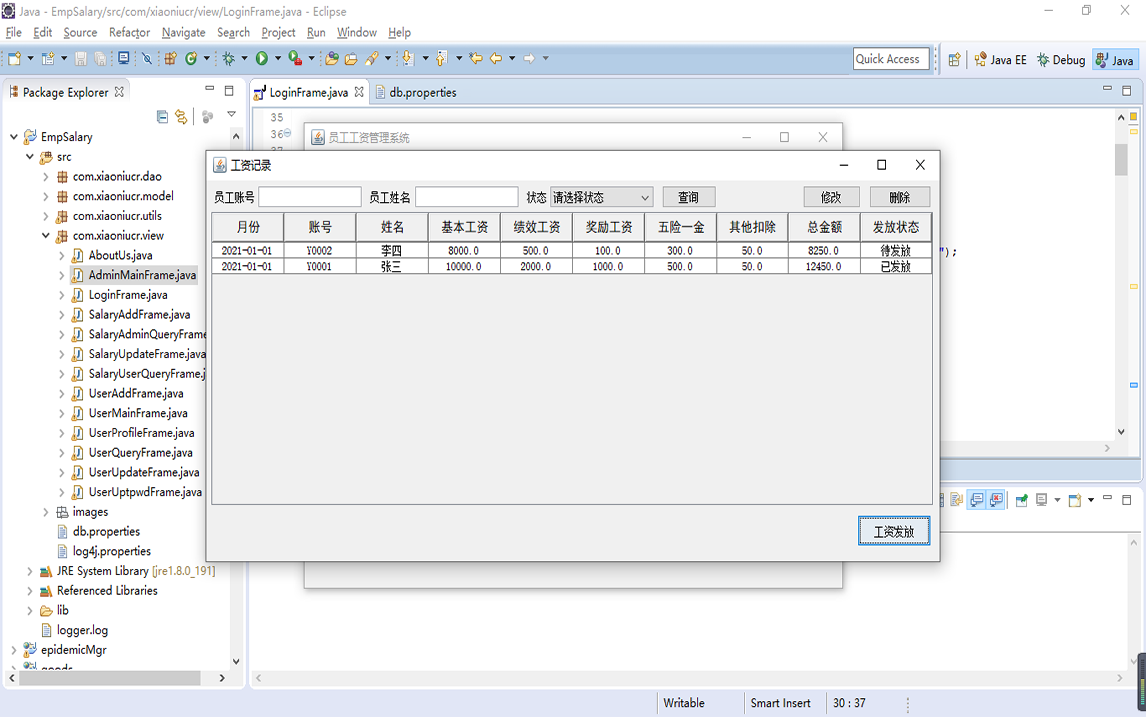Image resolution: width=1146 pixels, height=717 pixels.
Task: Select the Java perspective button
Action: pyautogui.click(x=1115, y=60)
